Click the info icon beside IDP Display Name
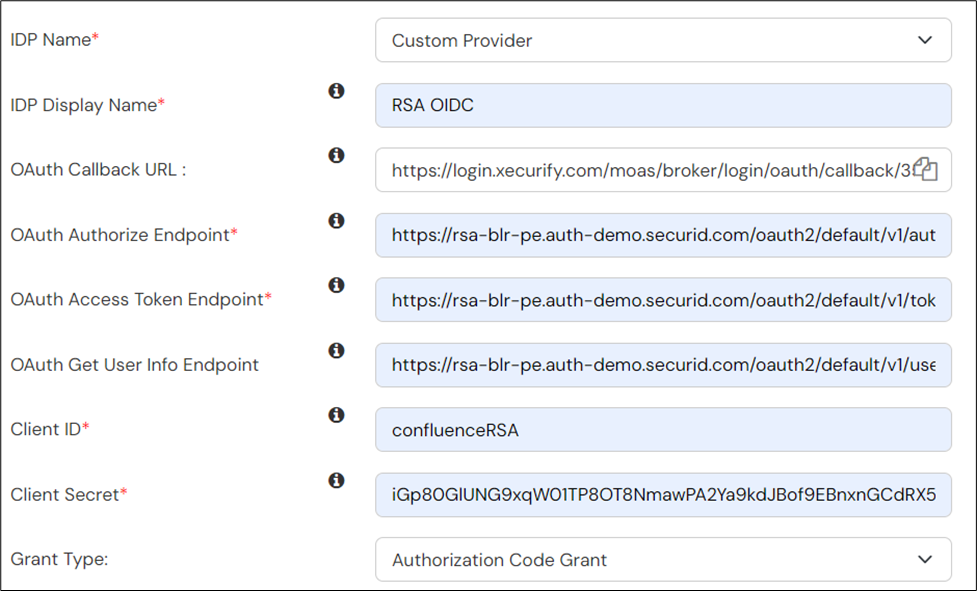This screenshot has height=591, width=977. [x=336, y=91]
